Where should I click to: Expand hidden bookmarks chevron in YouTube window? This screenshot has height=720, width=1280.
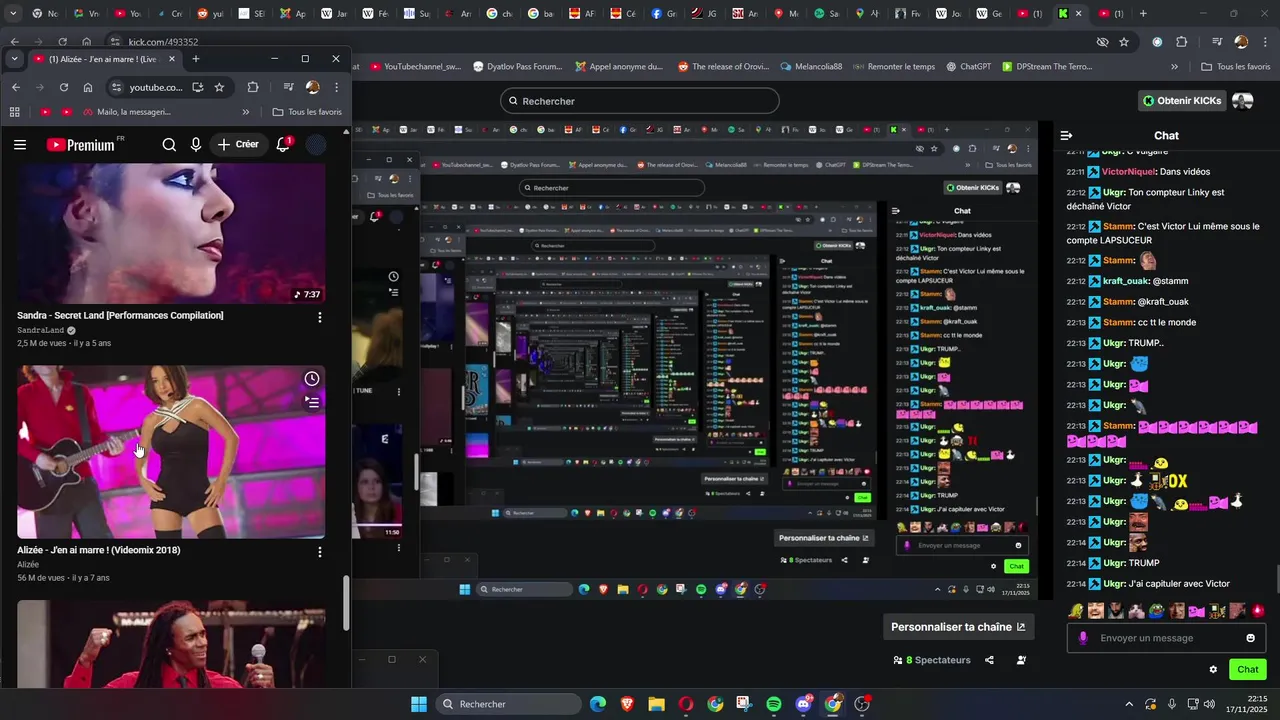[x=246, y=112]
